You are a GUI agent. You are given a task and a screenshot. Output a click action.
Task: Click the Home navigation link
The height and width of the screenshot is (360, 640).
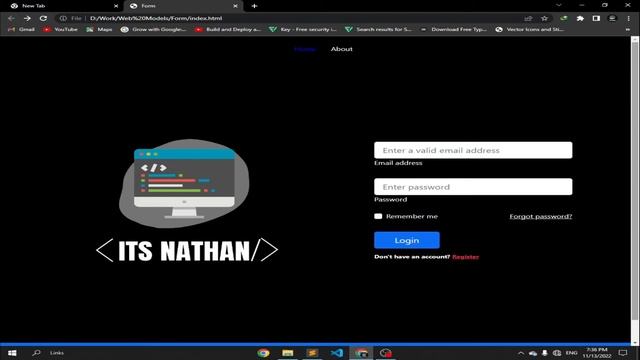[305, 49]
